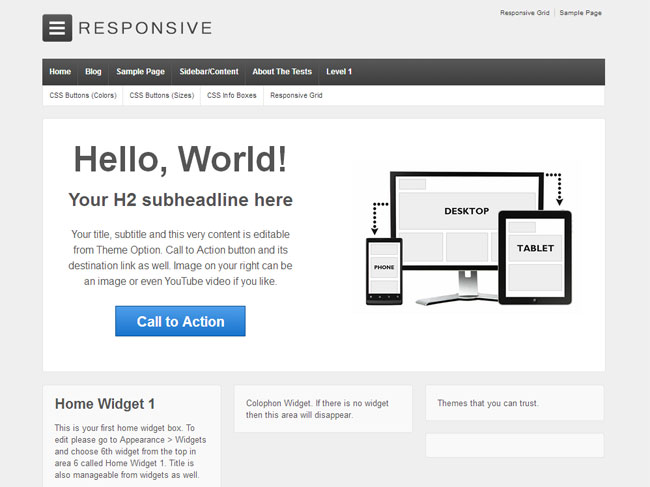Click the Hello, World! headline
The width and height of the screenshot is (650, 487).
click(180, 159)
